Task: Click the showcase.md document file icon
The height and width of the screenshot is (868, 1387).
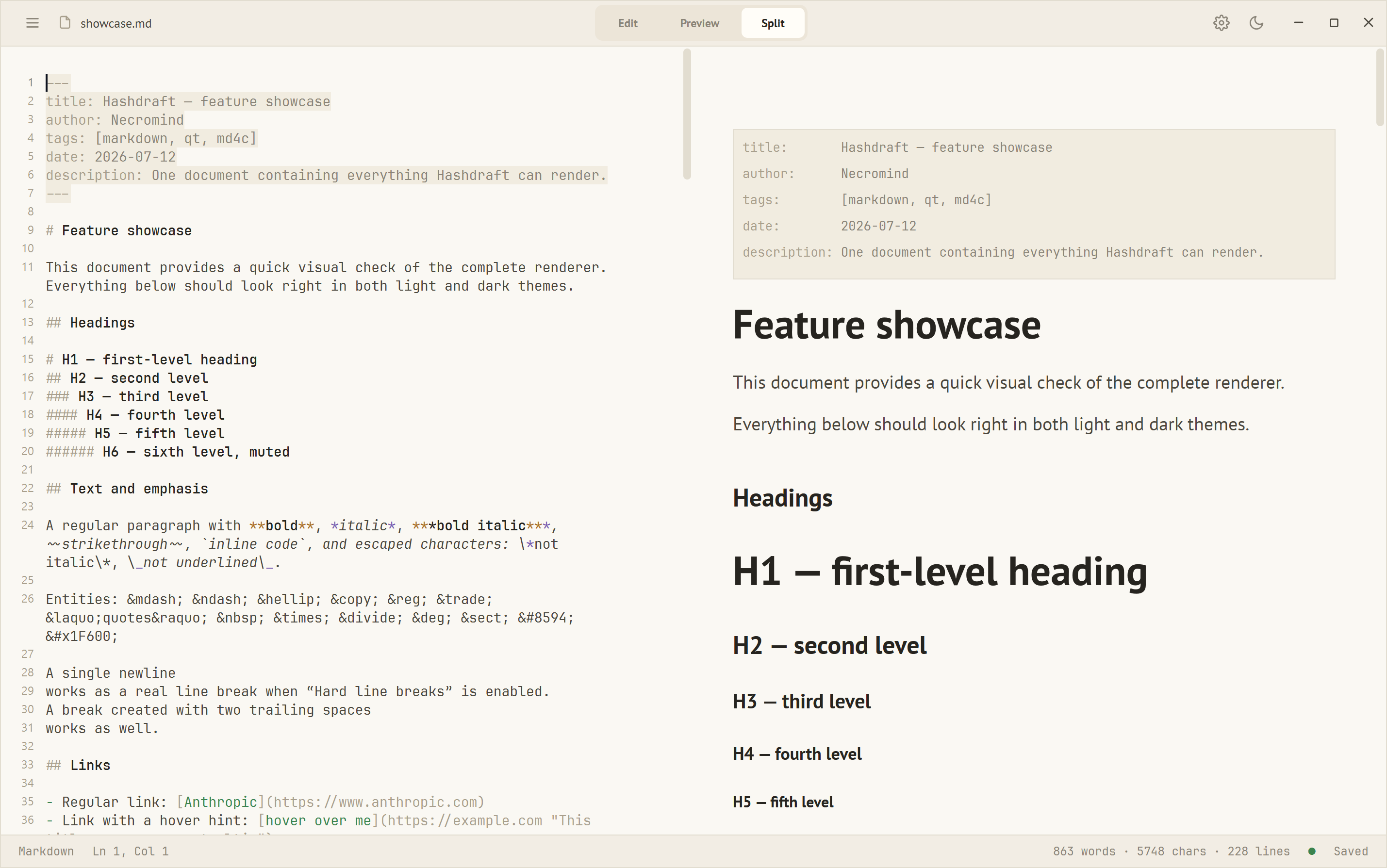Action: 65,23
